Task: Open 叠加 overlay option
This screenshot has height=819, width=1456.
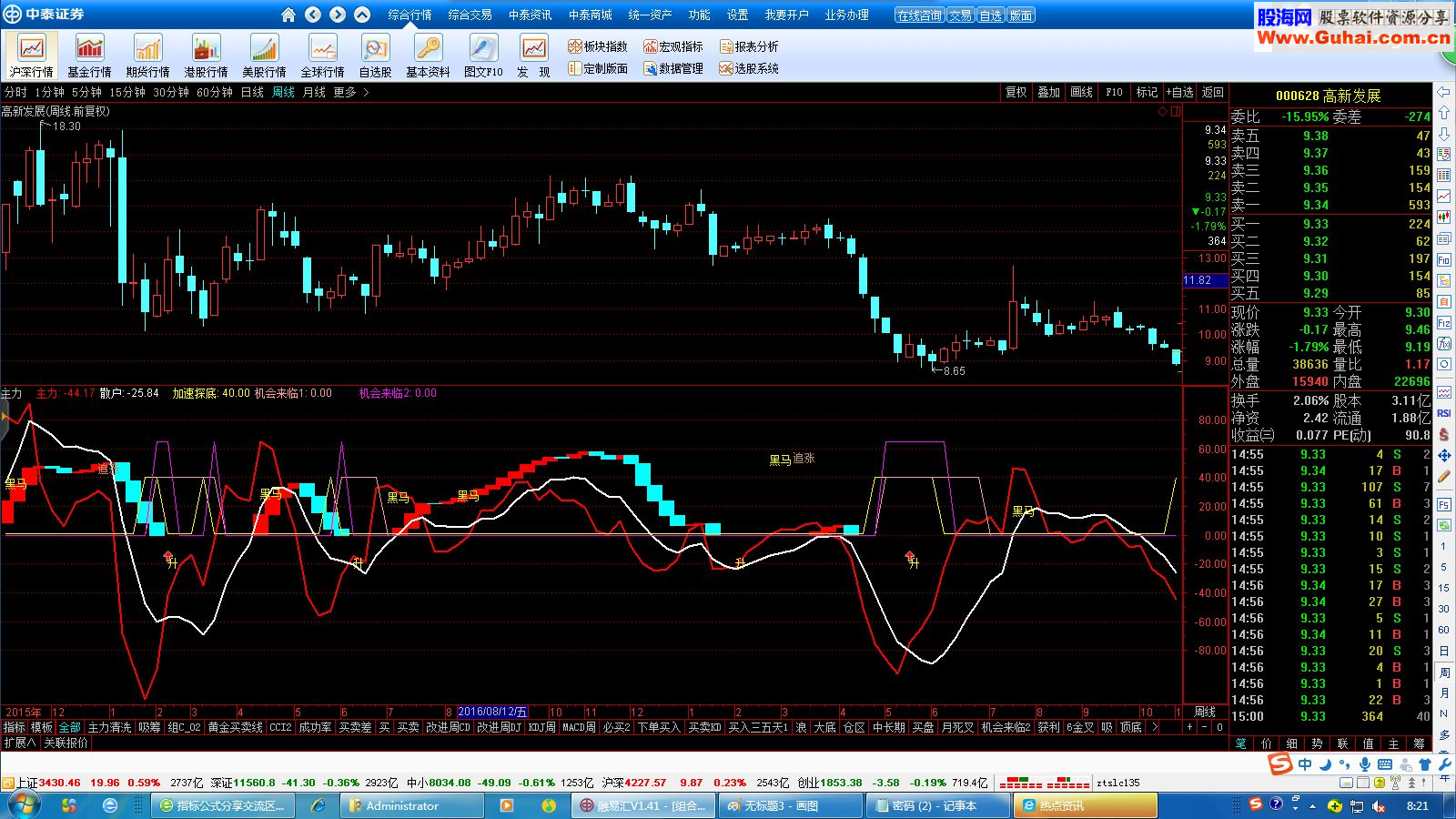Action: pyautogui.click(x=1048, y=92)
